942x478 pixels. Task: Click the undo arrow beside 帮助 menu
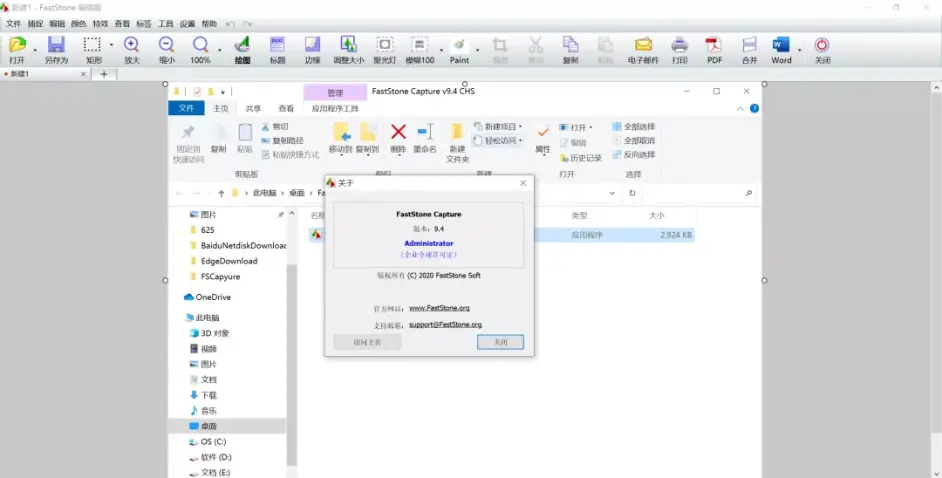(x=230, y=24)
